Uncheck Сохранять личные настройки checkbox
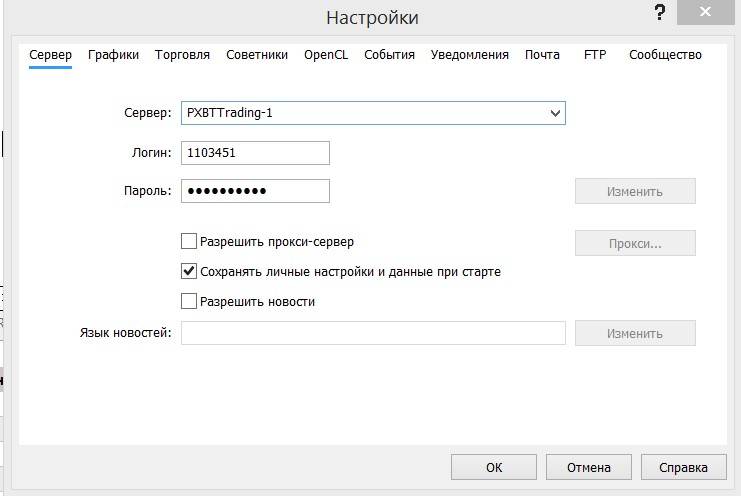Image resolution: width=741 pixels, height=496 pixels. tap(189, 271)
